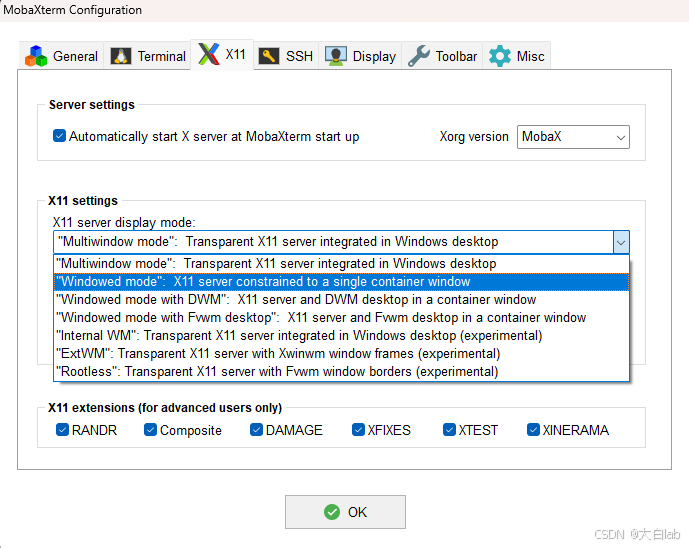Click the key SSH tab icon
The image size is (689, 548).
click(269, 56)
